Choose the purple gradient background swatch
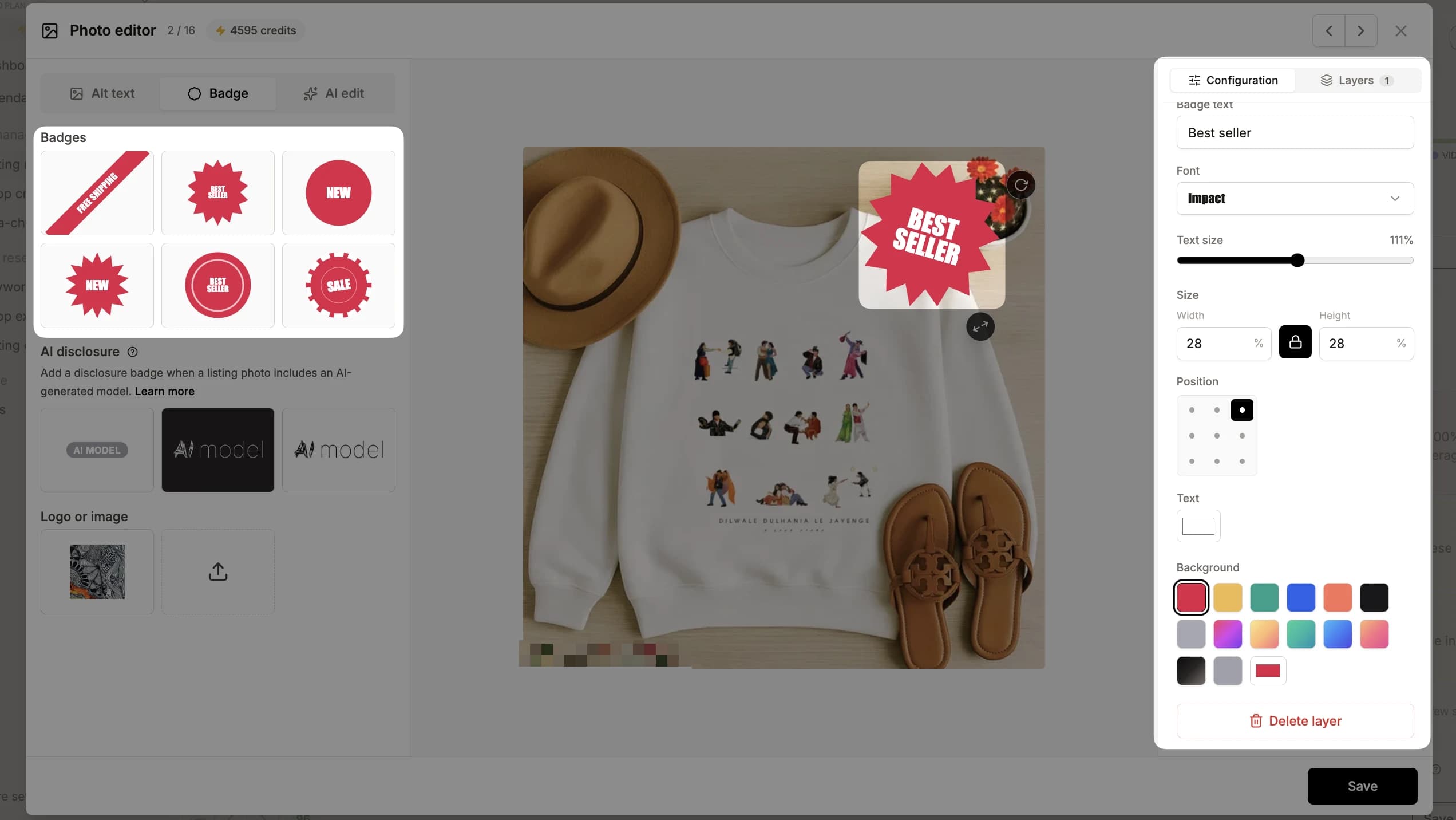The height and width of the screenshot is (820, 1456). click(1228, 634)
